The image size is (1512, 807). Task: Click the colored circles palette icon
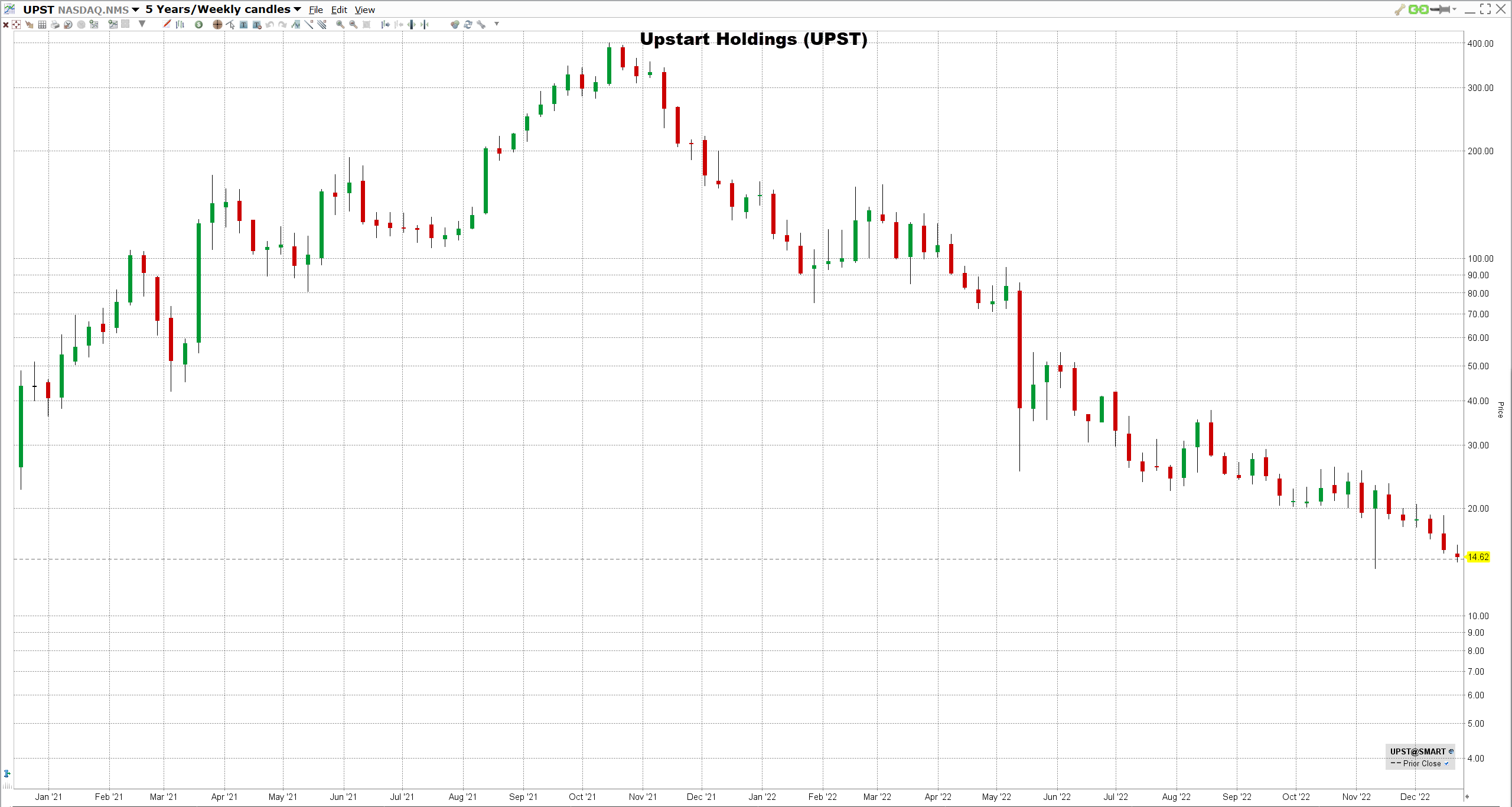(x=455, y=24)
